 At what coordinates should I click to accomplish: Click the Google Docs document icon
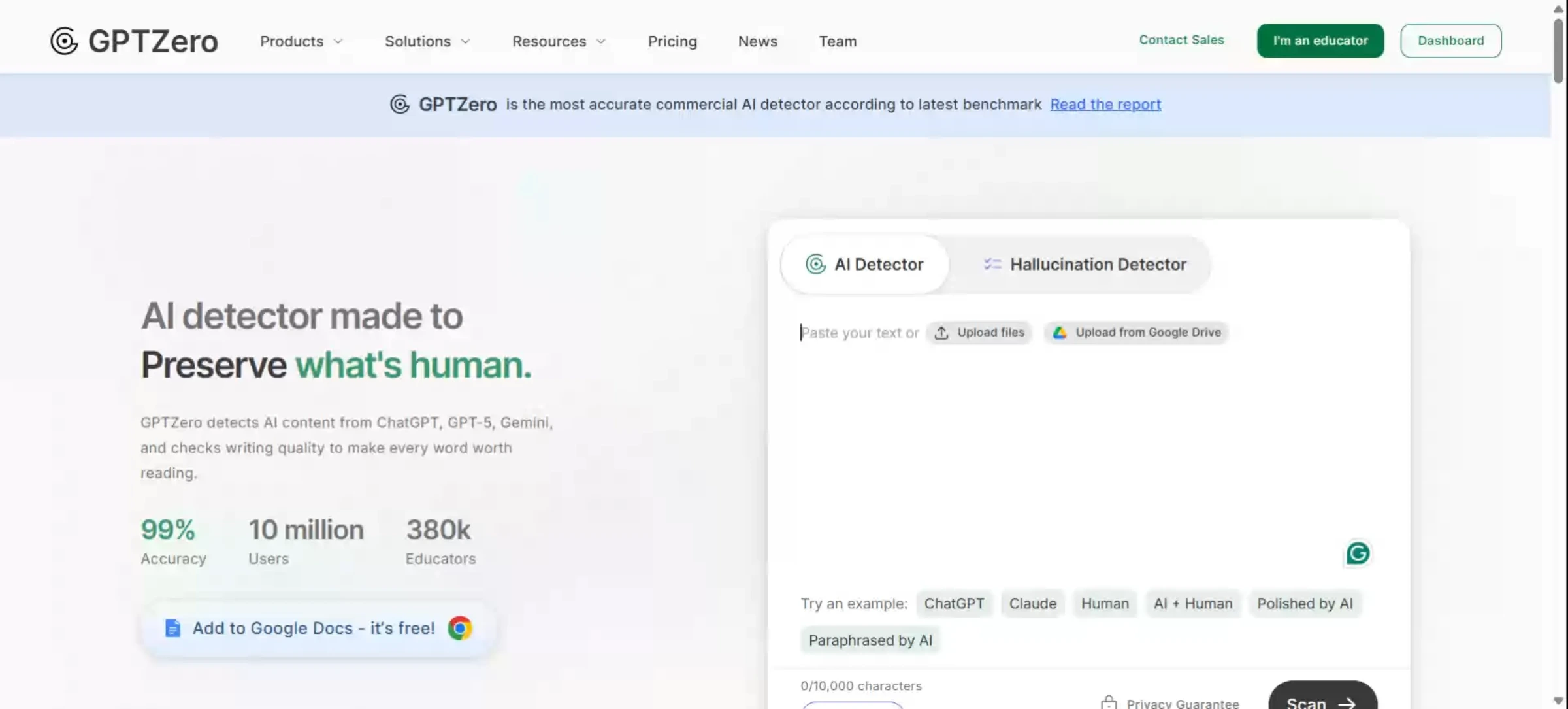(x=172, y=628)
